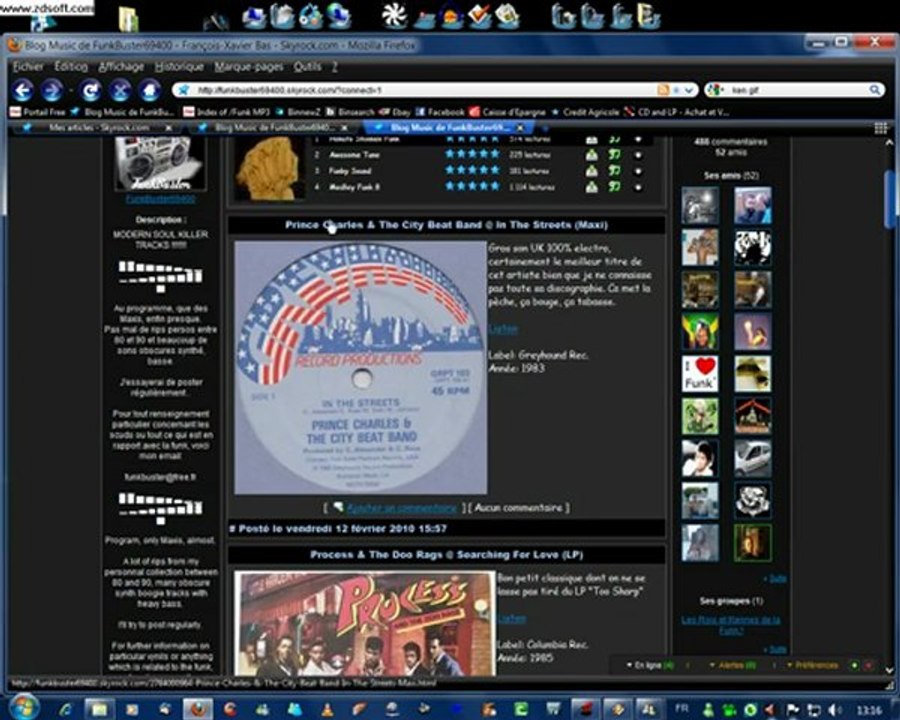
Task: Open the Outils menu
Action: click(x=307, y=67)
